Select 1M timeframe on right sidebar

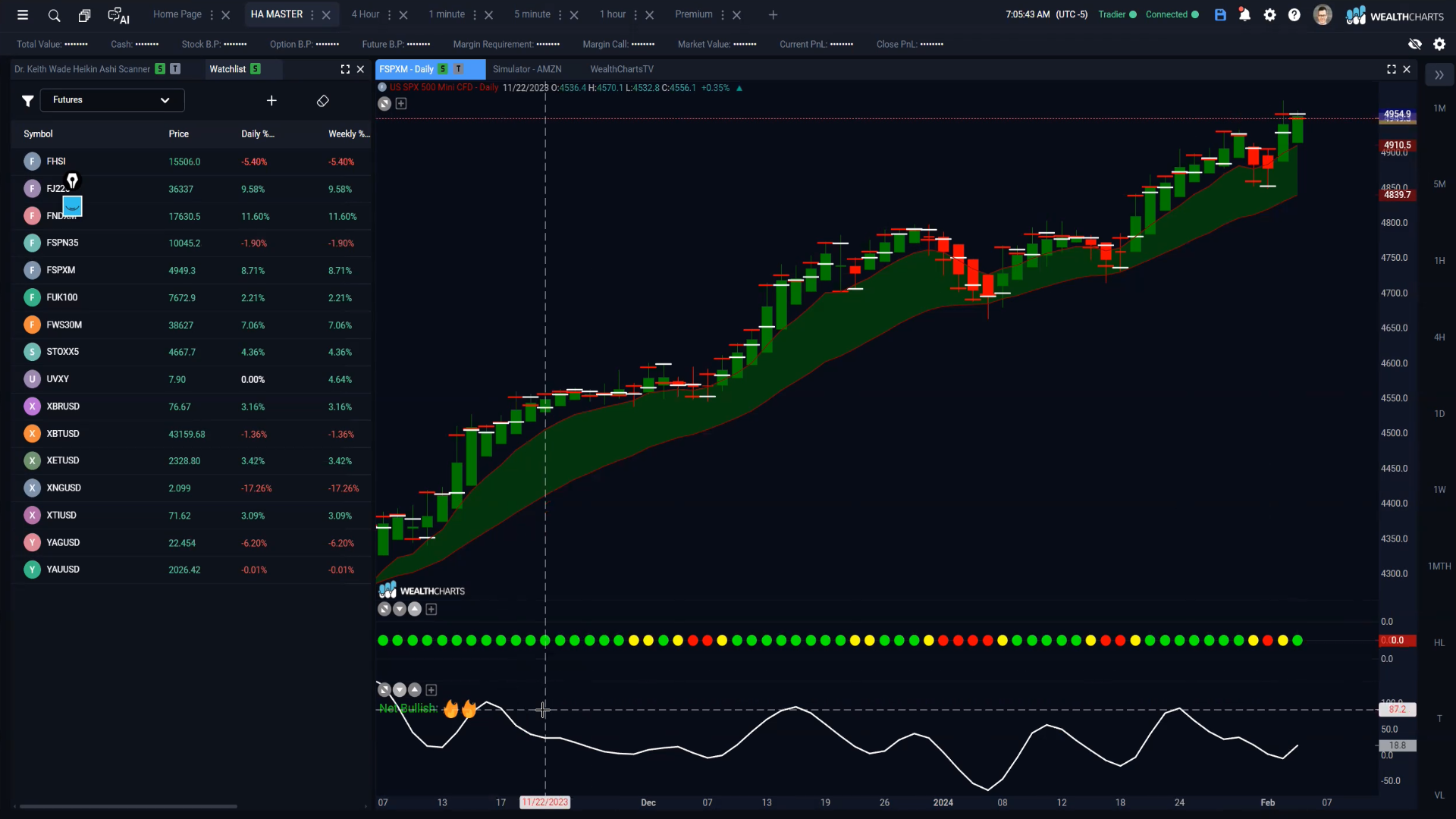1439,108
